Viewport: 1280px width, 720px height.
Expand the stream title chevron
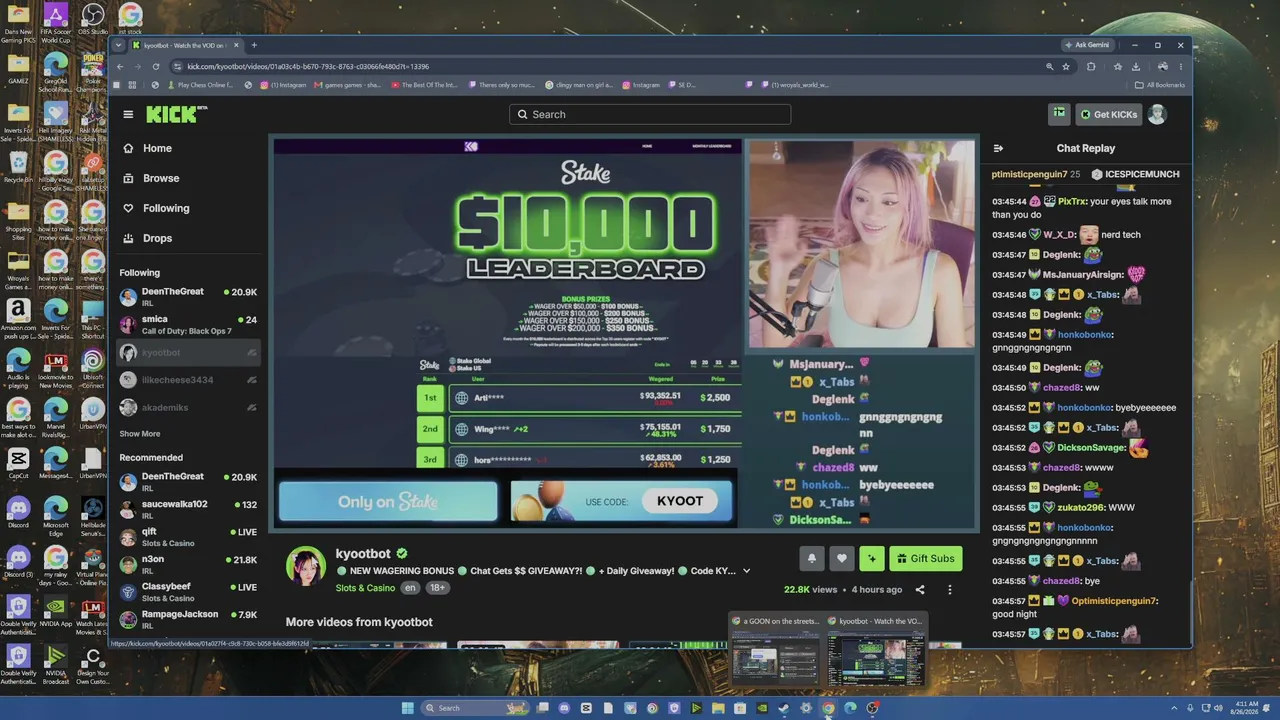pos(746,571)
